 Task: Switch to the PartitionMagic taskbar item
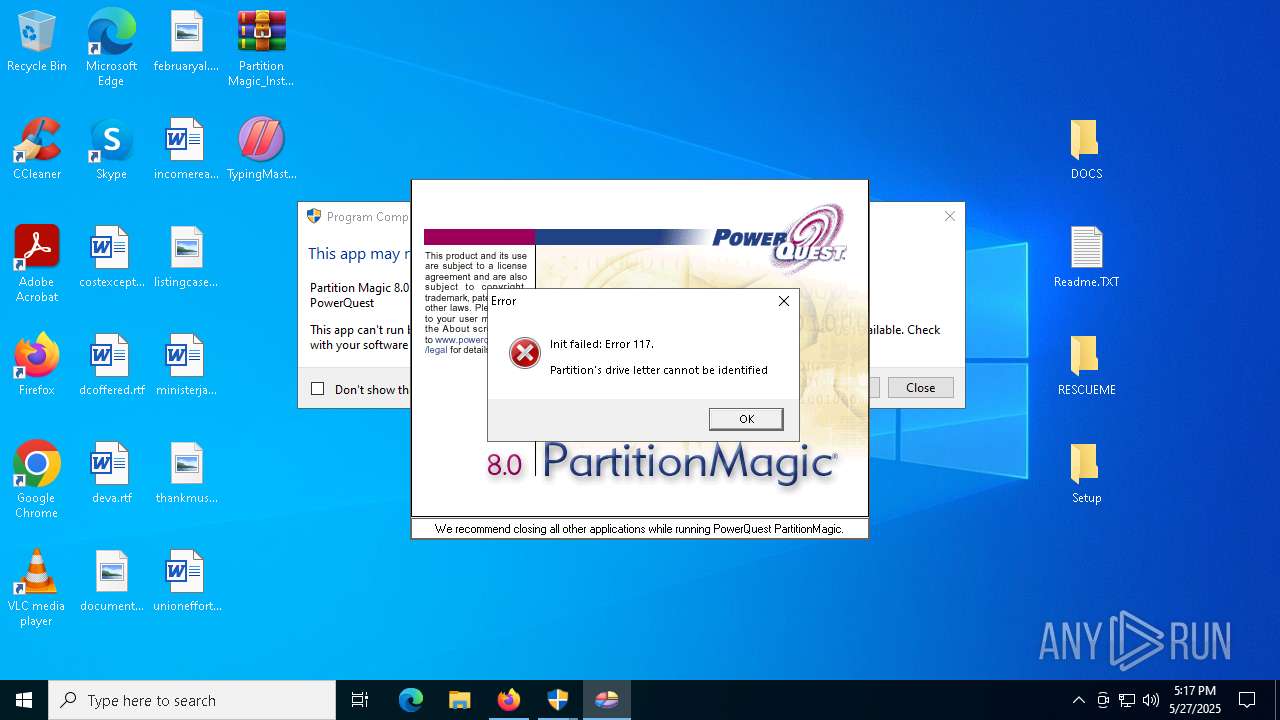(606, 700)
